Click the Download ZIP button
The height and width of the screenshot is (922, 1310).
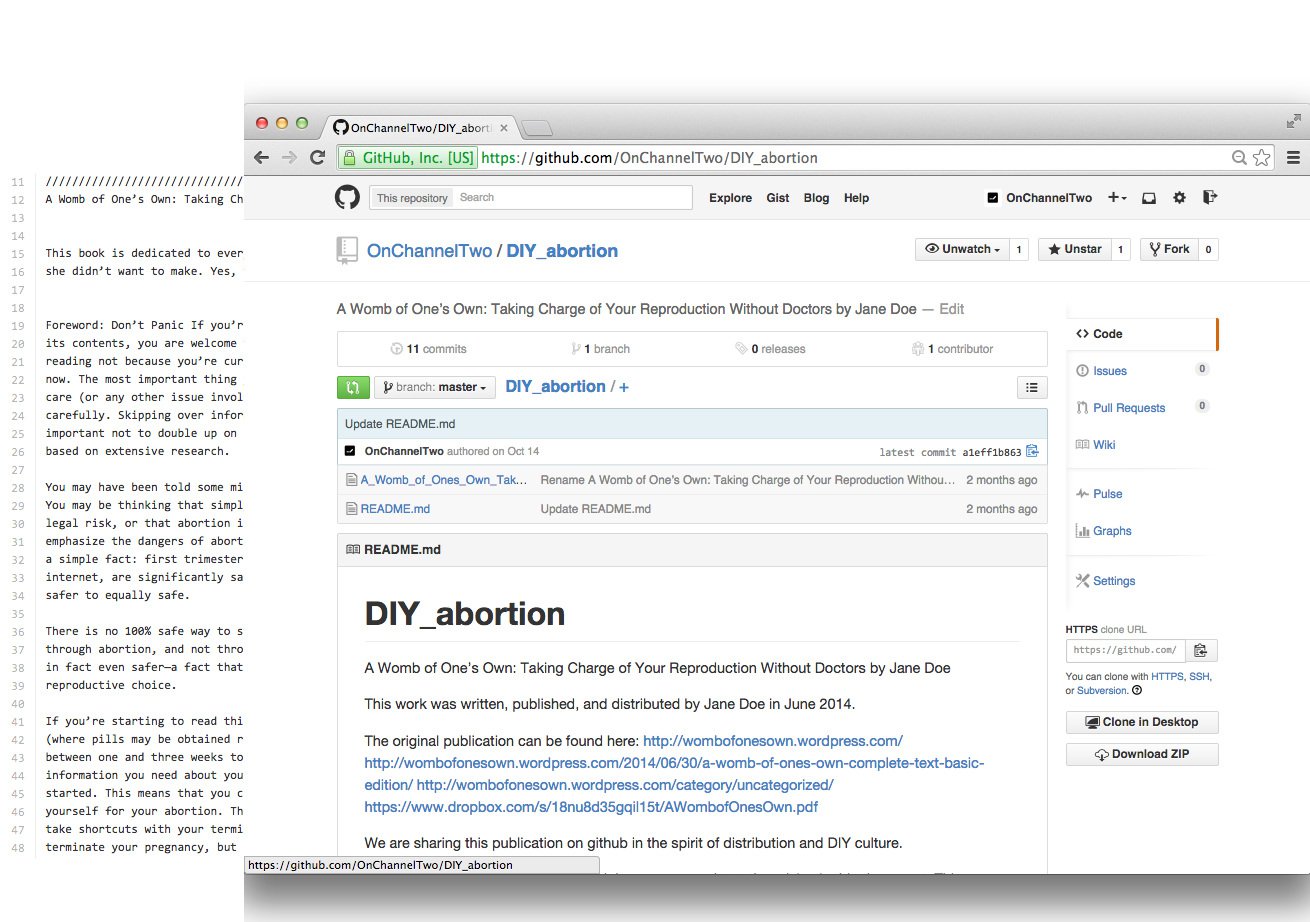click(x=1142, y=754)
